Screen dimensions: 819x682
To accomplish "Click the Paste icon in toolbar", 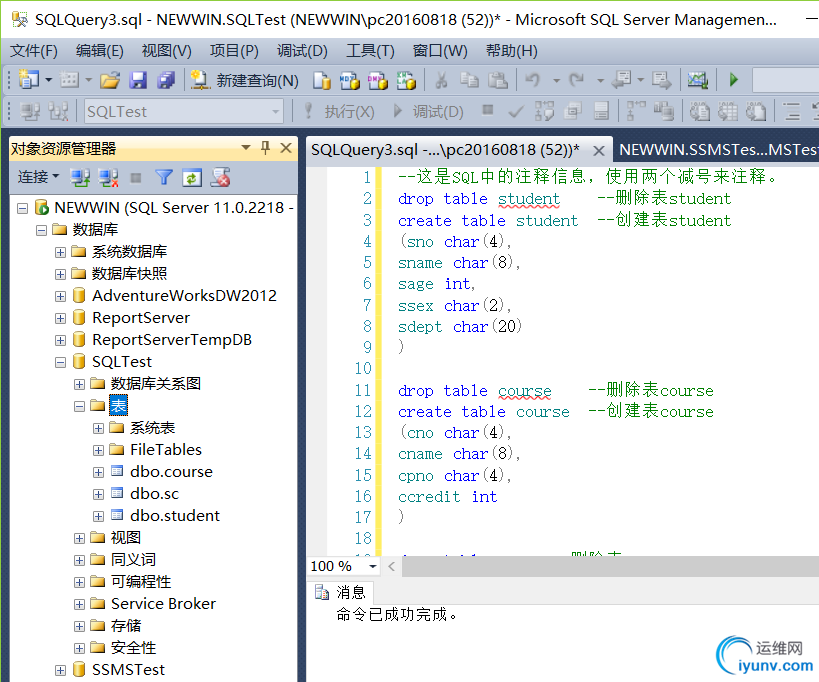I will pyautogui.click(x=498, y=80).
